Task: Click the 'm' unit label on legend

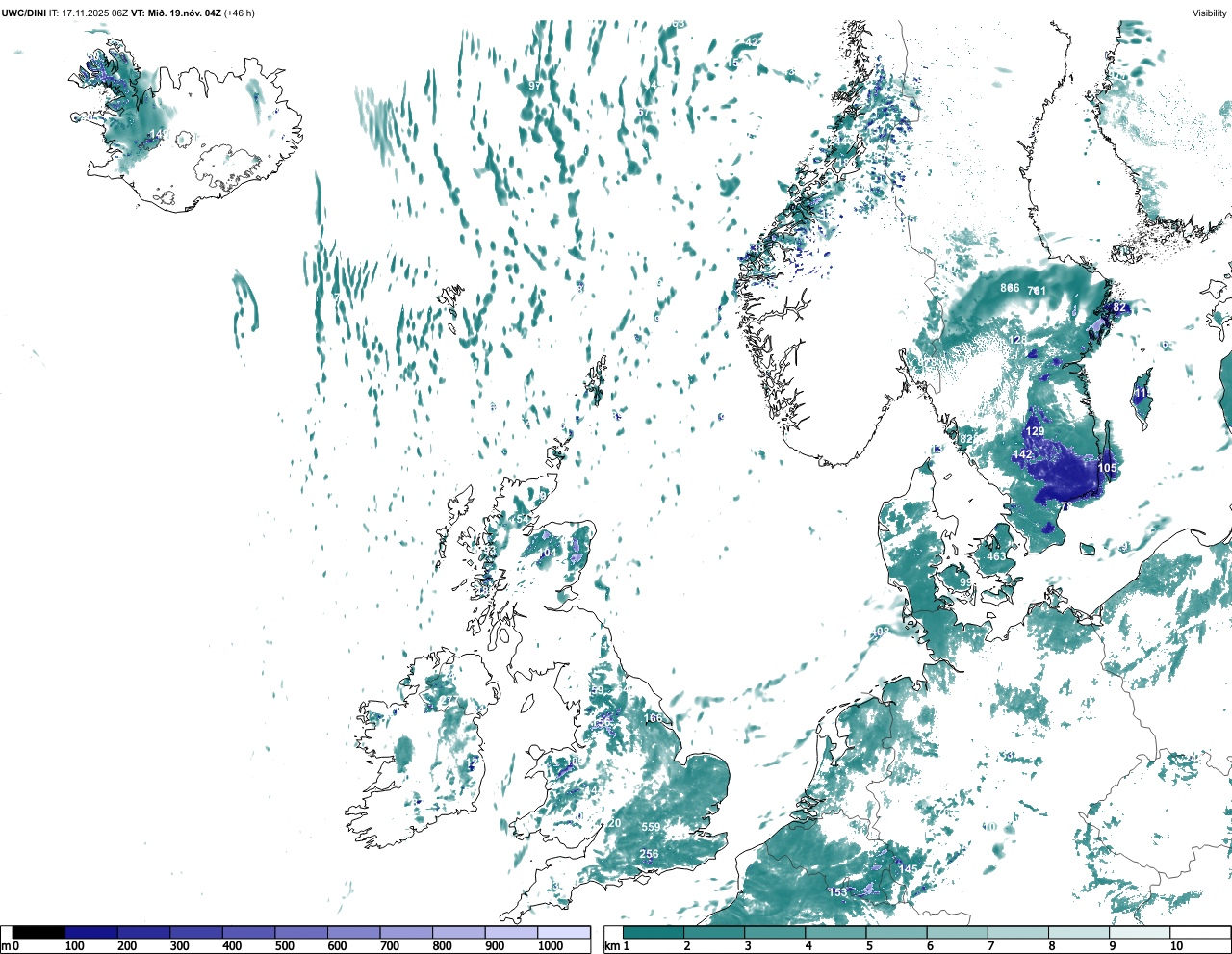Action: pyautogui.click(x=5, y=945)
